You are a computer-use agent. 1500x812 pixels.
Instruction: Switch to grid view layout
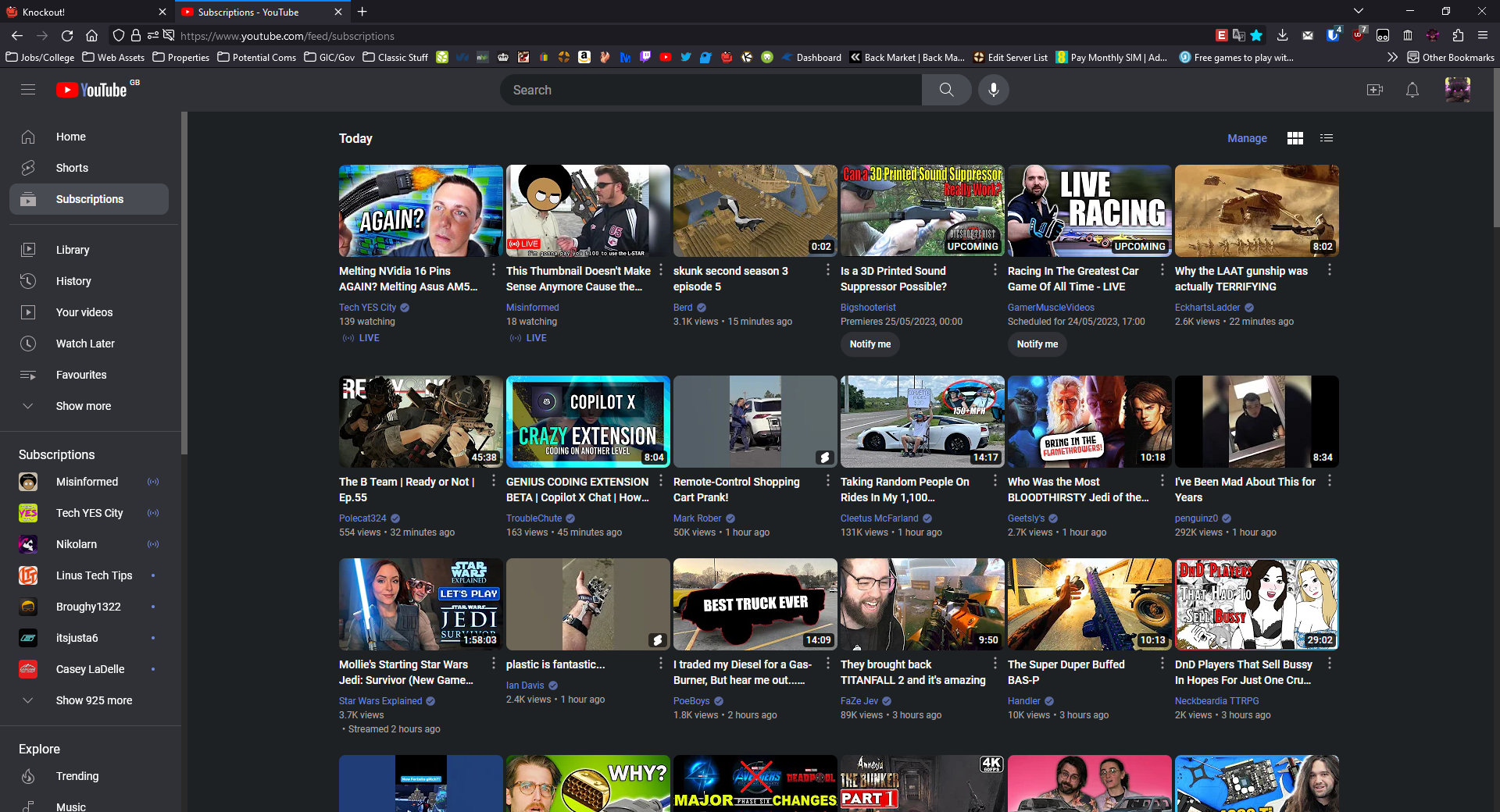(1295, 138)
